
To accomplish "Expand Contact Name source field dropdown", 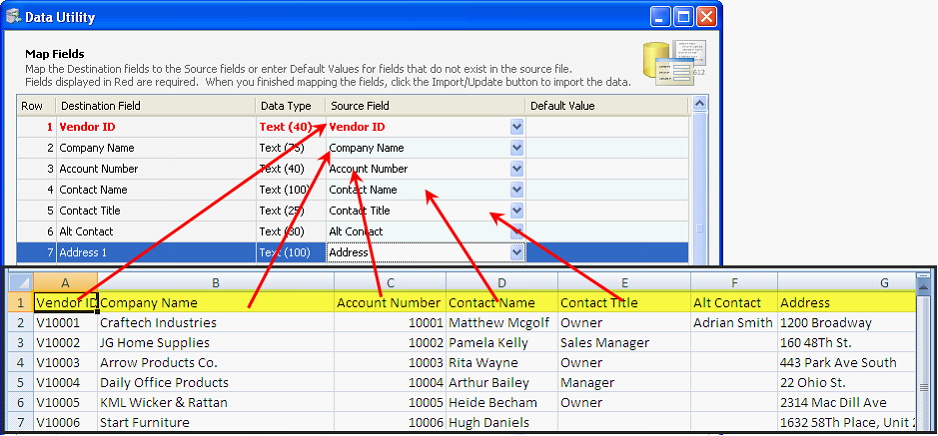I will point(517,190).
